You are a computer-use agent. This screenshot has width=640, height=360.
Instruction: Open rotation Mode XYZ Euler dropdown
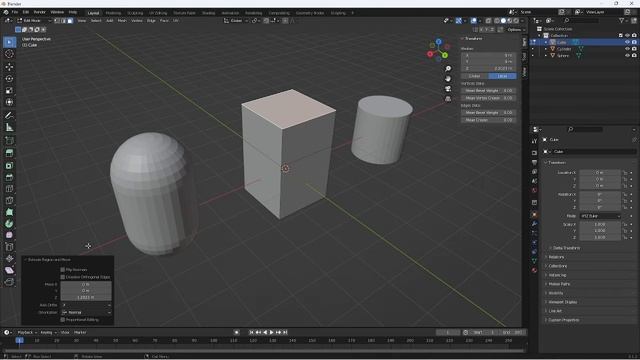(600, 216)
